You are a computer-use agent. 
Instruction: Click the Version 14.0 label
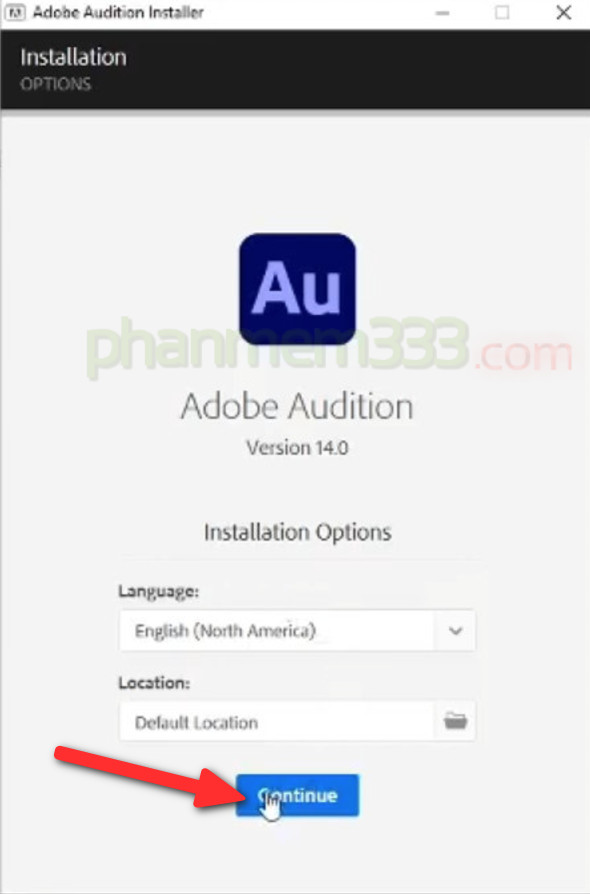point(297,448)
